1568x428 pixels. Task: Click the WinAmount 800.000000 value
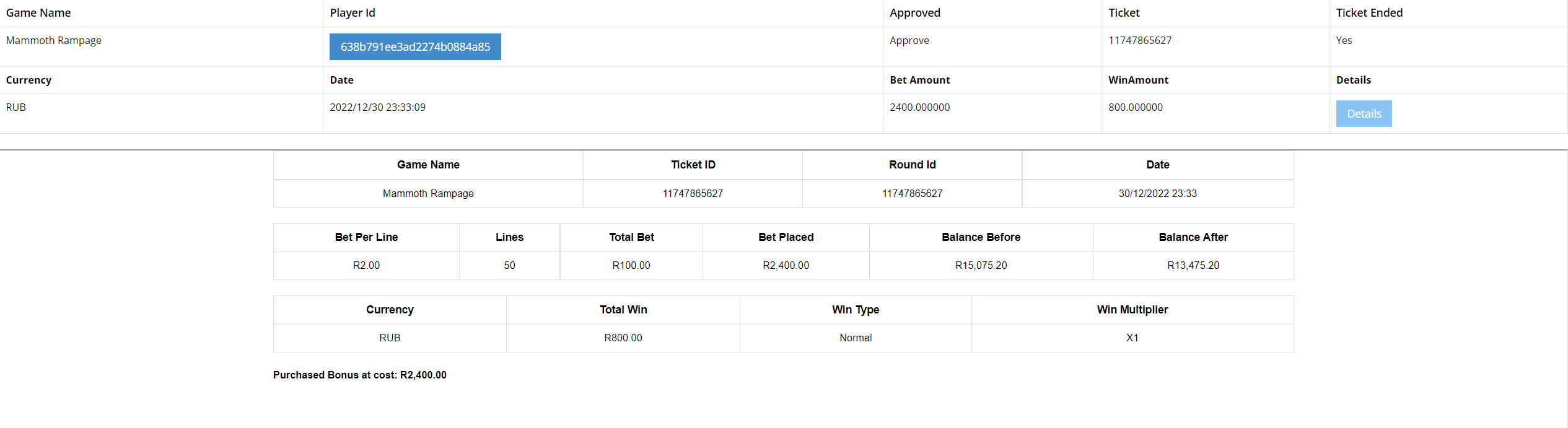tap(1136, 107)
